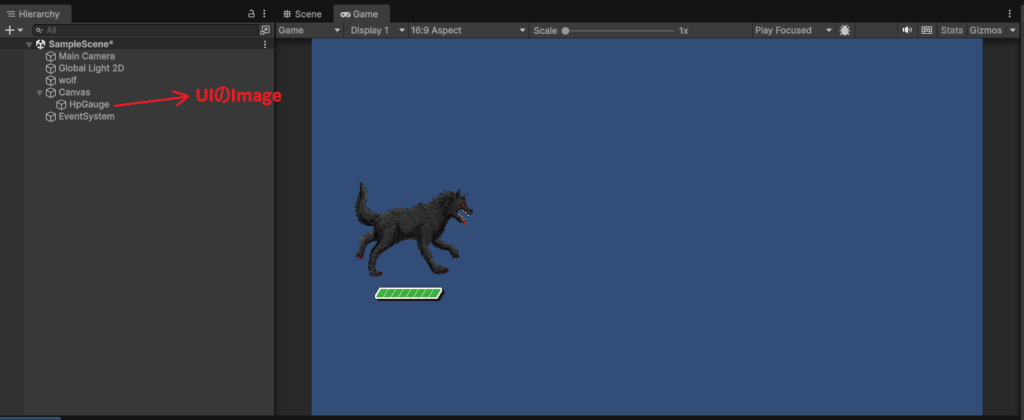The height and width of the screenshot is (420, 1024).
Task: Open the Display 1 dropdown
Action: pos(376,30)
